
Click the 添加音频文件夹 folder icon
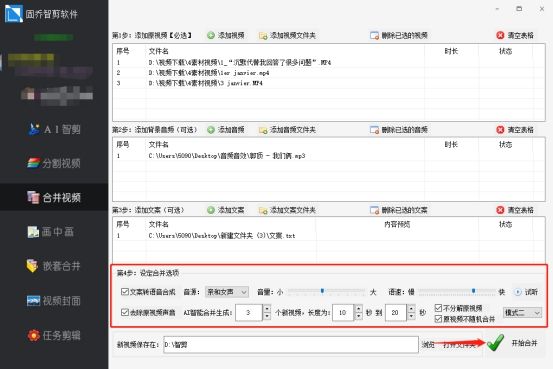pos(263,130)
